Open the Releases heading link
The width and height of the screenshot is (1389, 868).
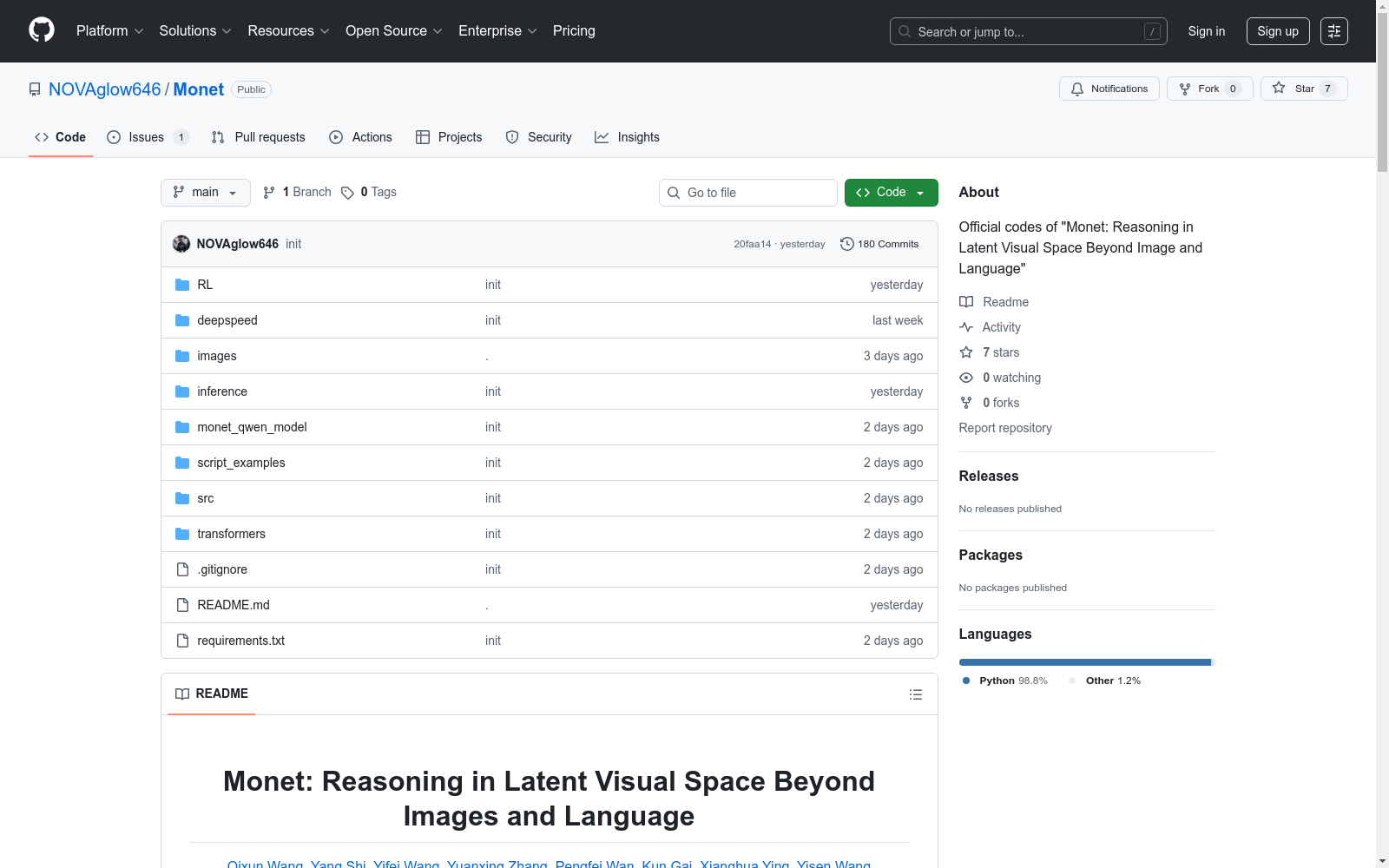point(989,476)
